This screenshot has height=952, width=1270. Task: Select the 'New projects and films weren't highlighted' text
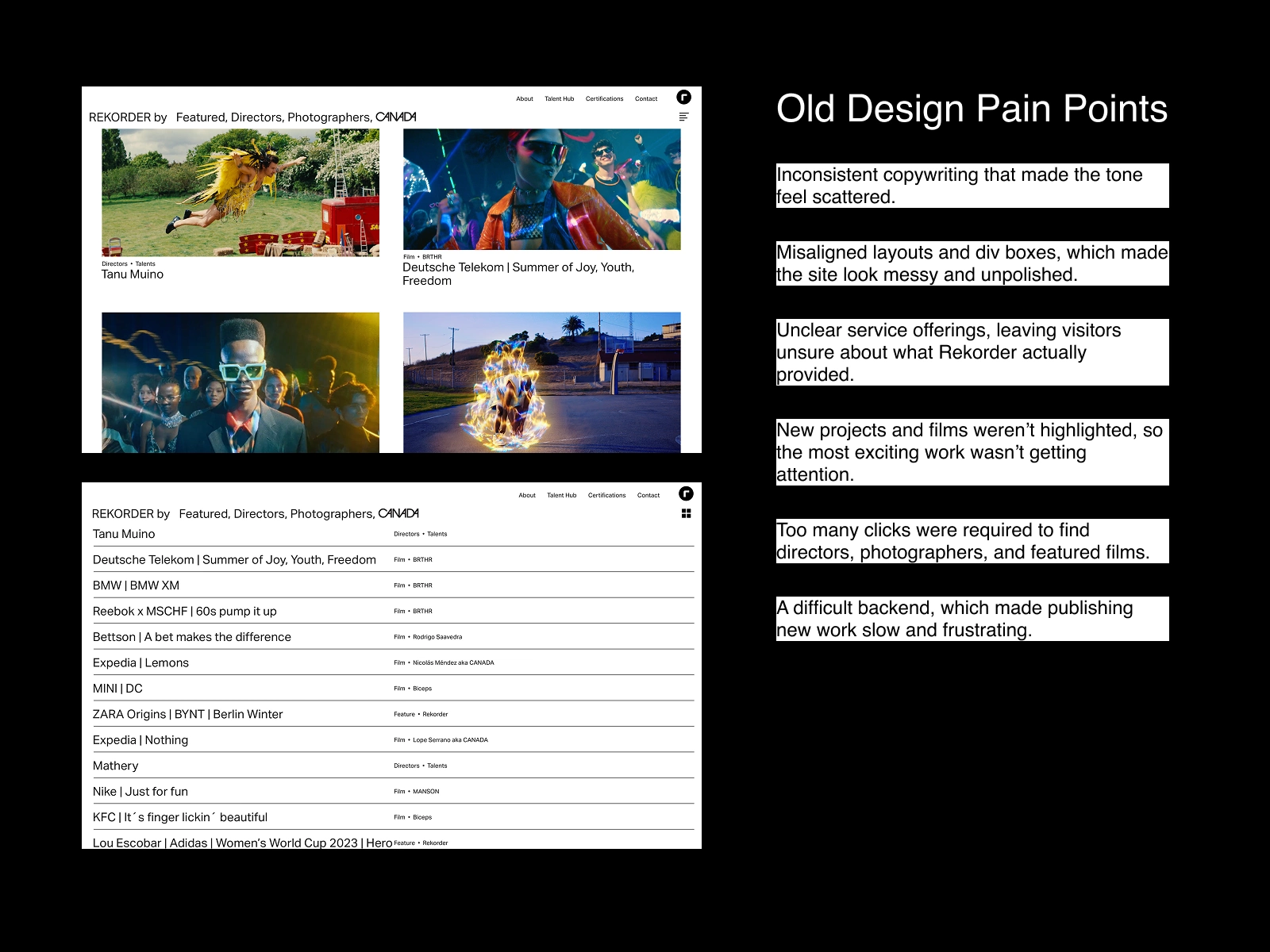(972, 452)
